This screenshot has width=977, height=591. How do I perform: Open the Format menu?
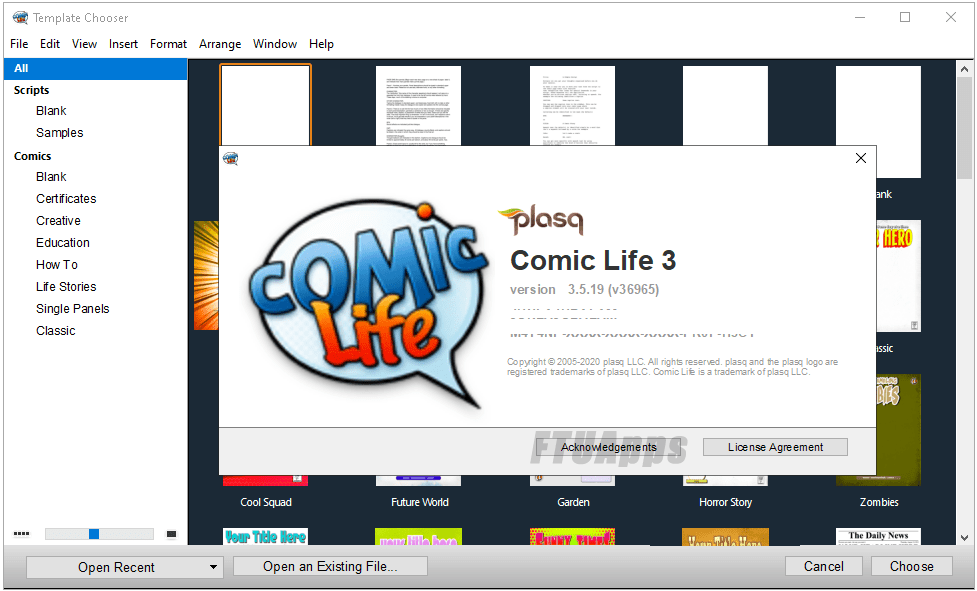[x=168, y=44]
